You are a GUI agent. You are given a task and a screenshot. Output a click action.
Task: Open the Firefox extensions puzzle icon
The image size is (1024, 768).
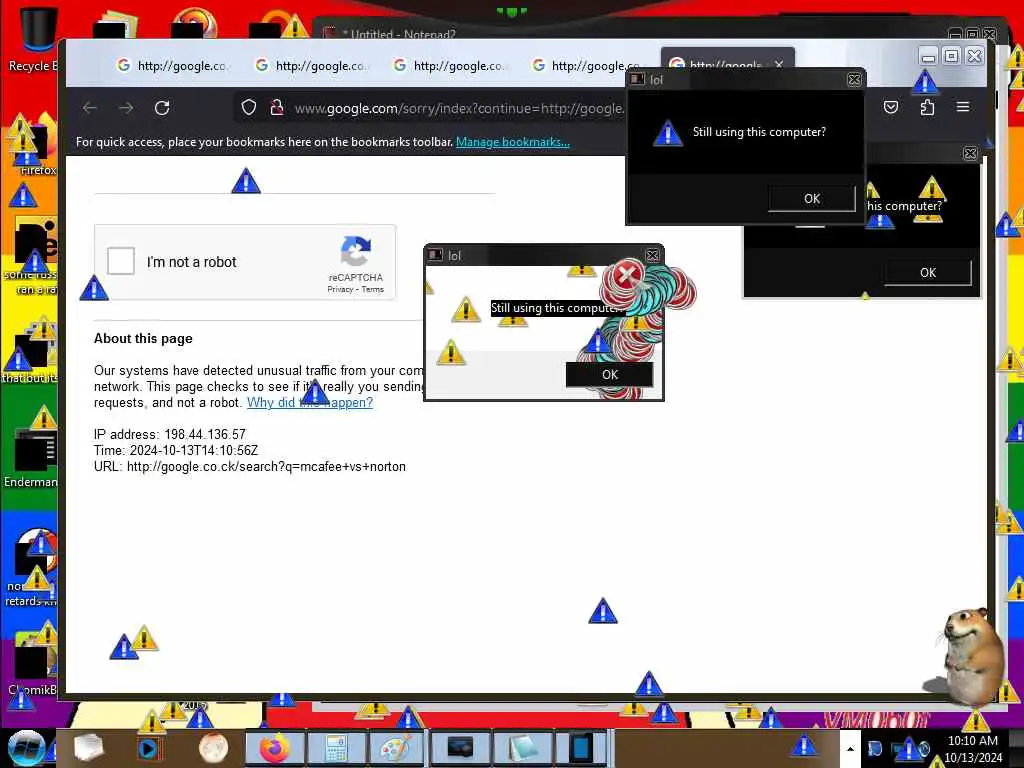[x=927, y=107]
